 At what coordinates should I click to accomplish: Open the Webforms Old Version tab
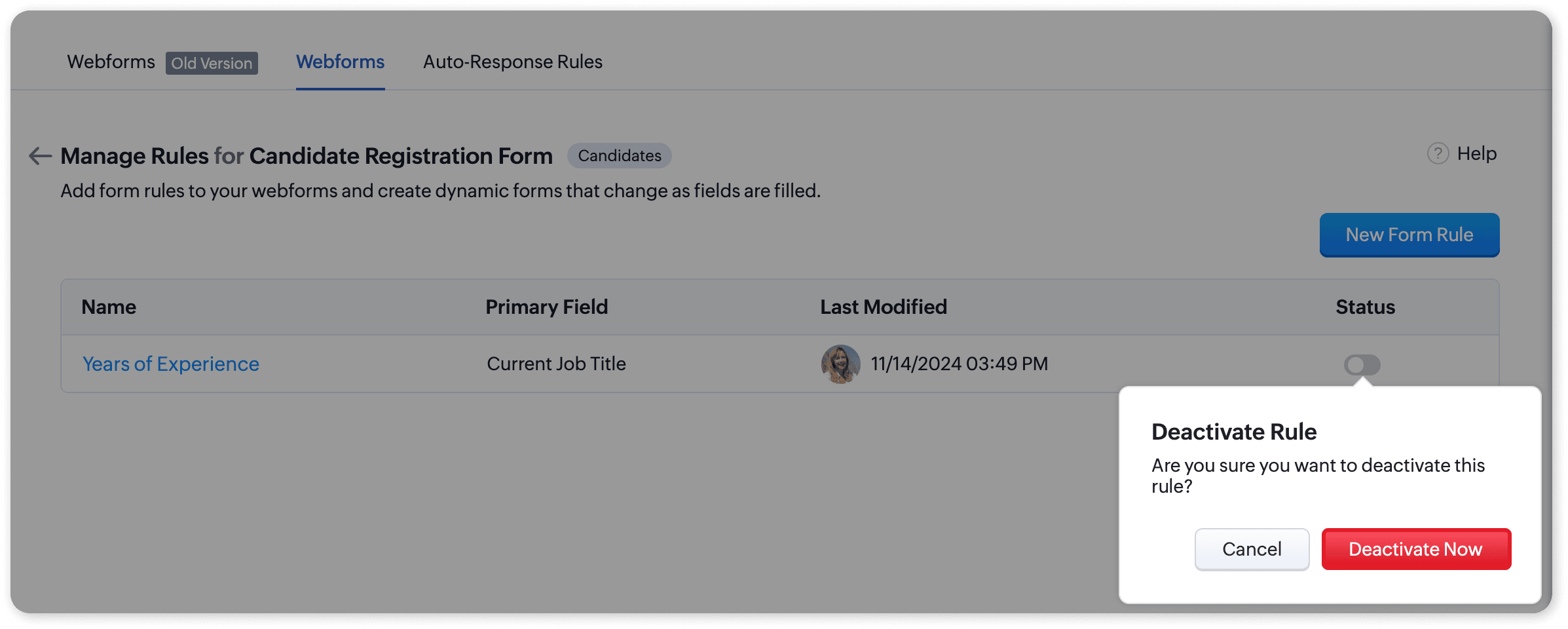tap(111, 62)
